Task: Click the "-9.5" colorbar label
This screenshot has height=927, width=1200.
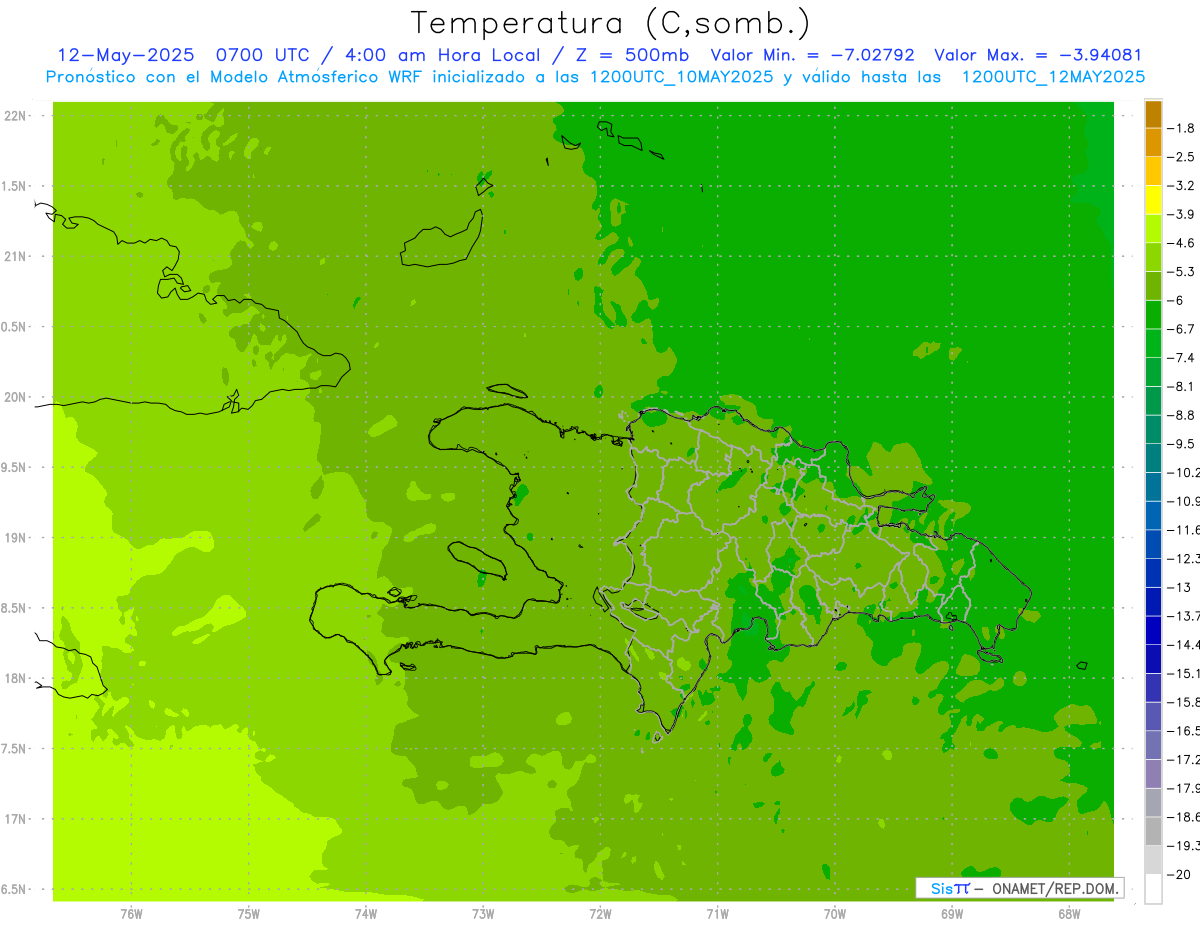Action: pos(1182,444)
